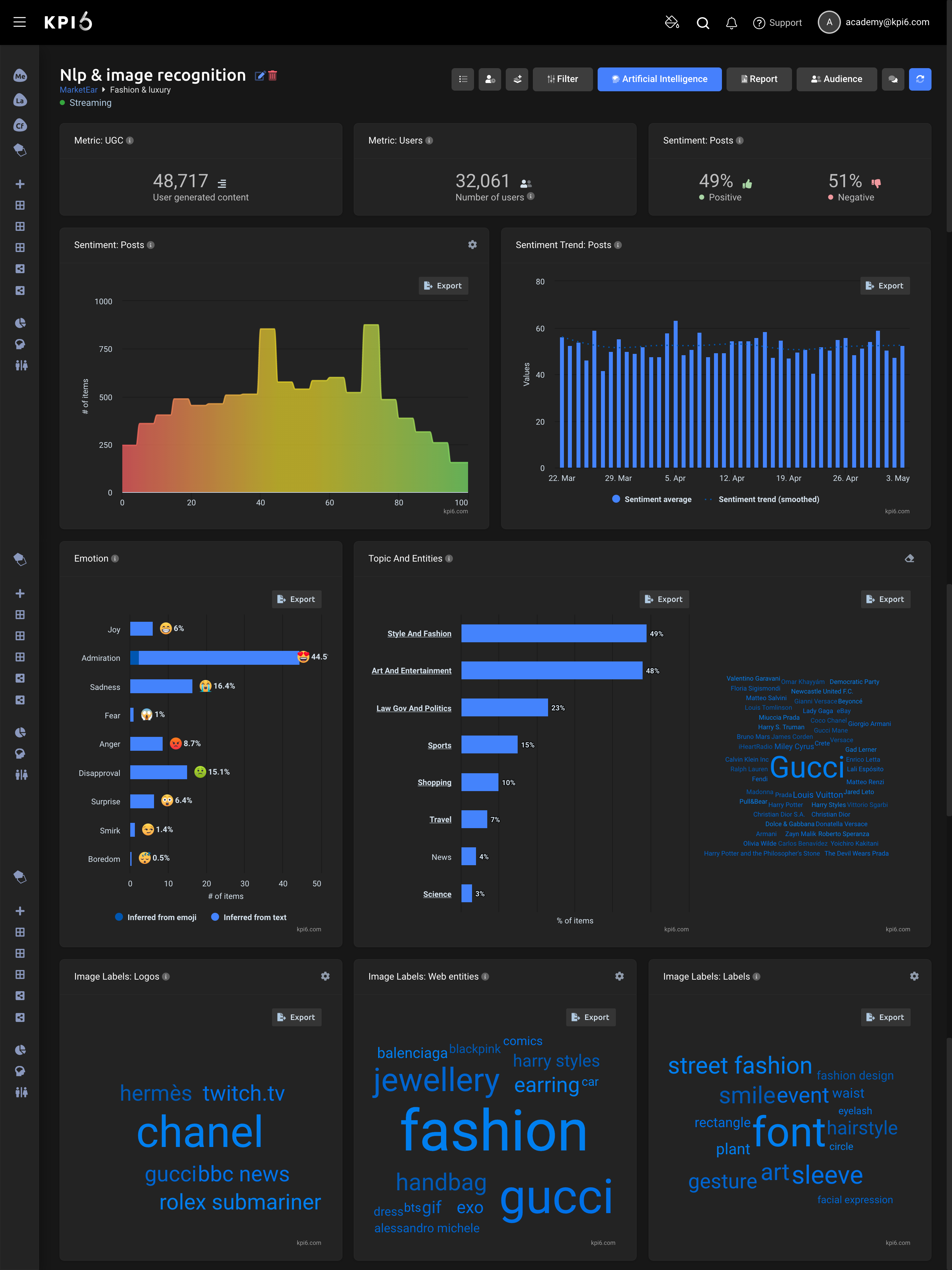Switch to the Report tab
952x1270 pixels.
click(x=759, y=79)
